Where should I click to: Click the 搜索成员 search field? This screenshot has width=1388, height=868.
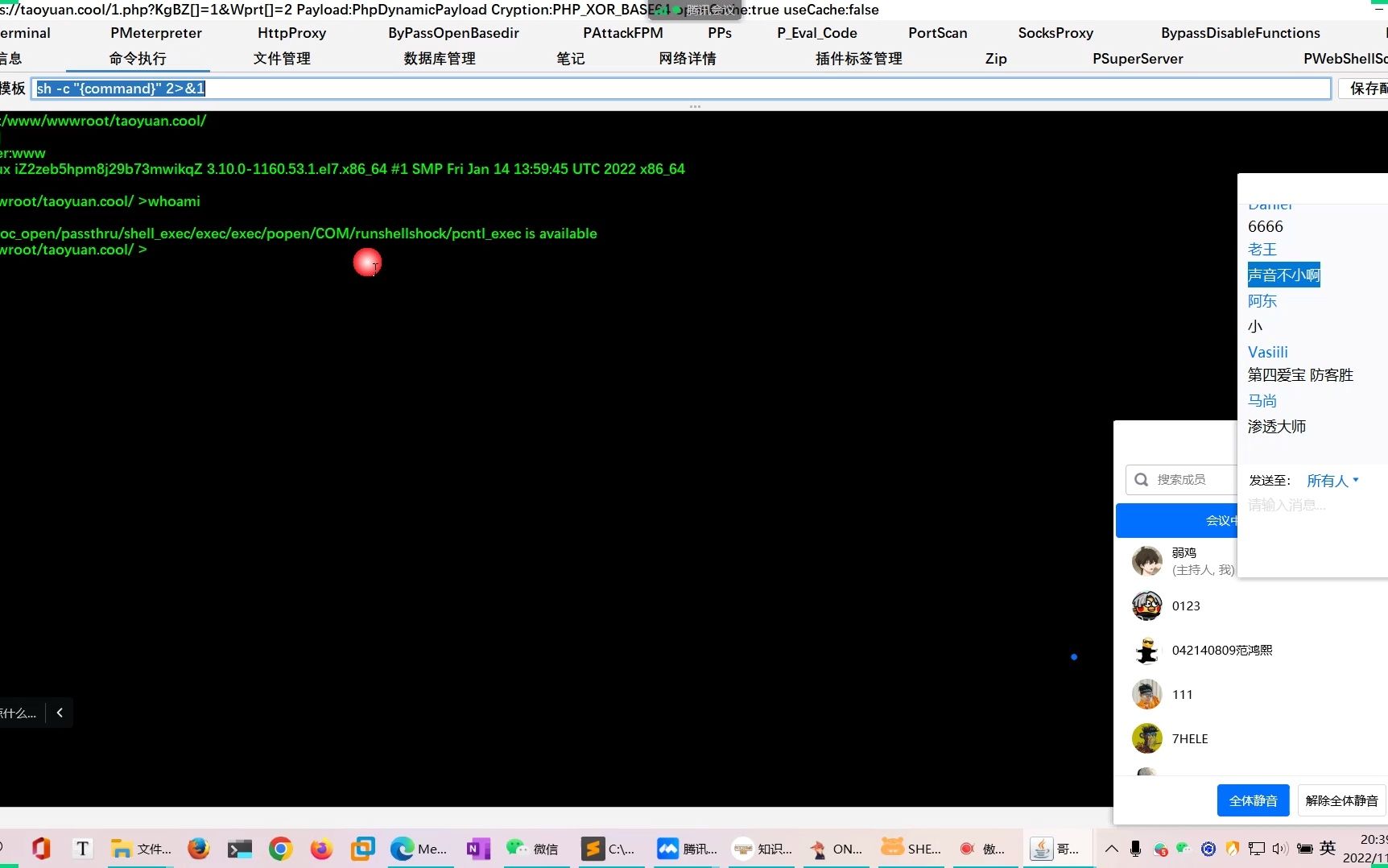click(x=1181, y=480)
